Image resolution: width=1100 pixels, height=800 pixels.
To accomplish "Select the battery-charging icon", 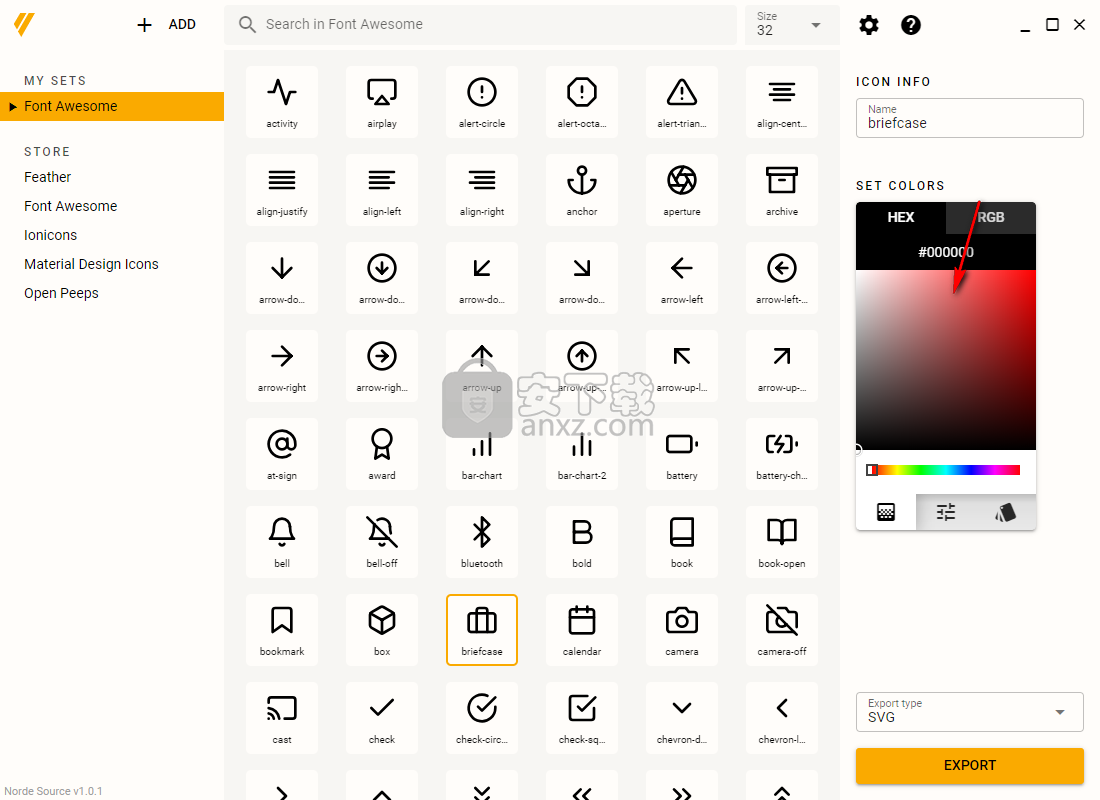I will click(782, 453).
